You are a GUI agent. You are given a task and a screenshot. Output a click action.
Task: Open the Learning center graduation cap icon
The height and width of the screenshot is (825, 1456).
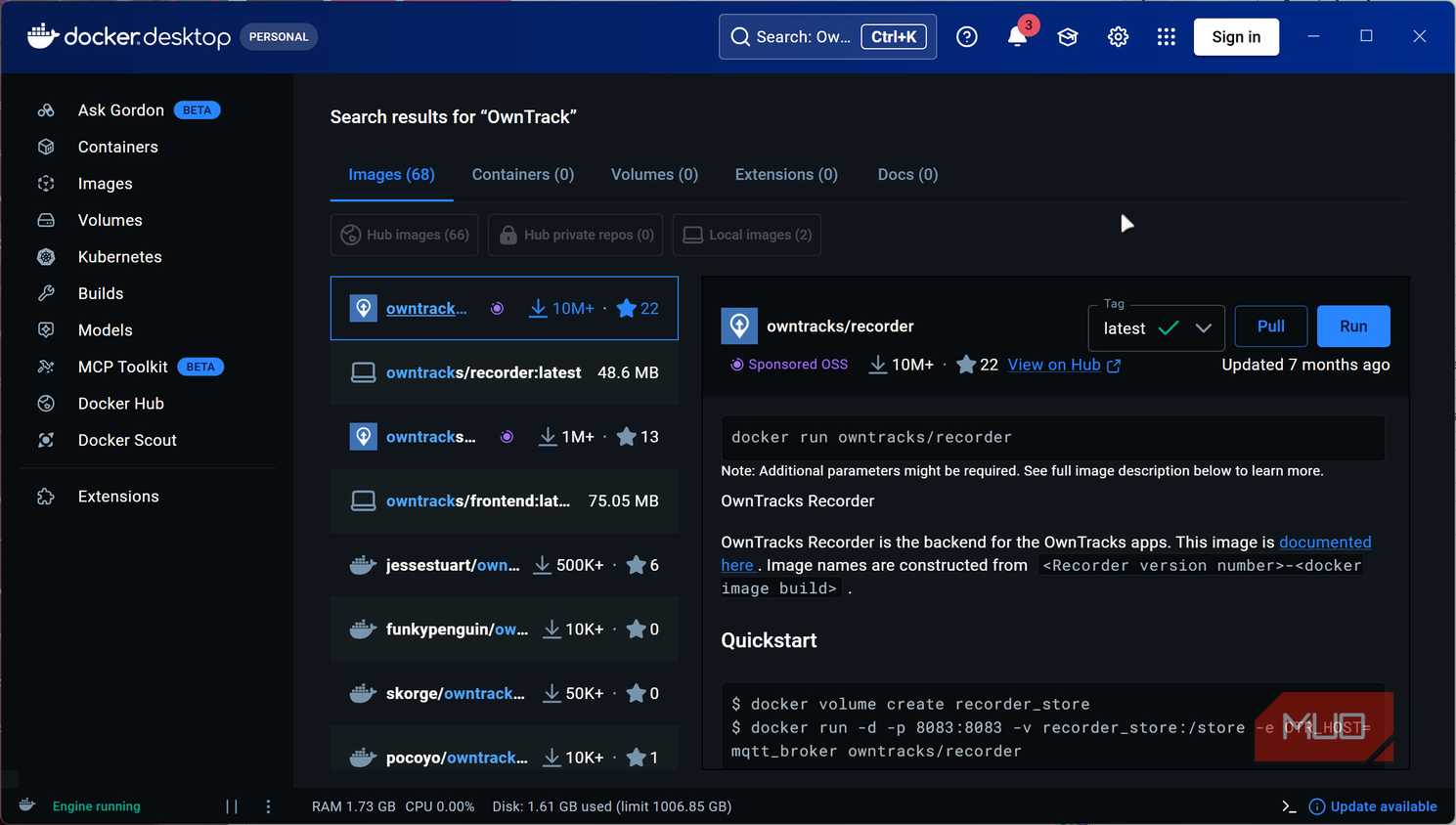point(1068,37)
